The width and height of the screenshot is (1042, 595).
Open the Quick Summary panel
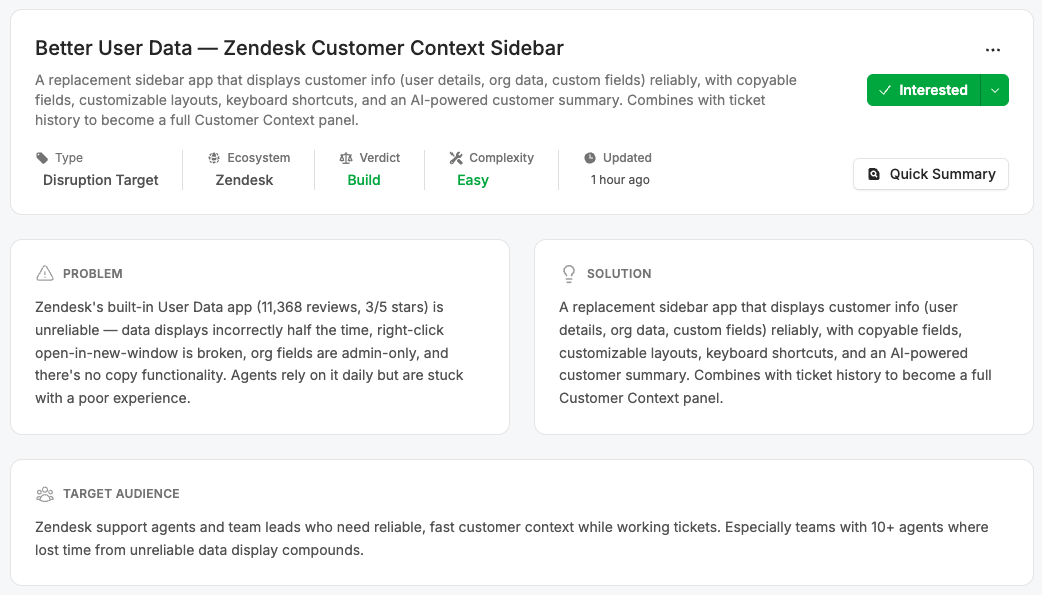click(930, 174)
